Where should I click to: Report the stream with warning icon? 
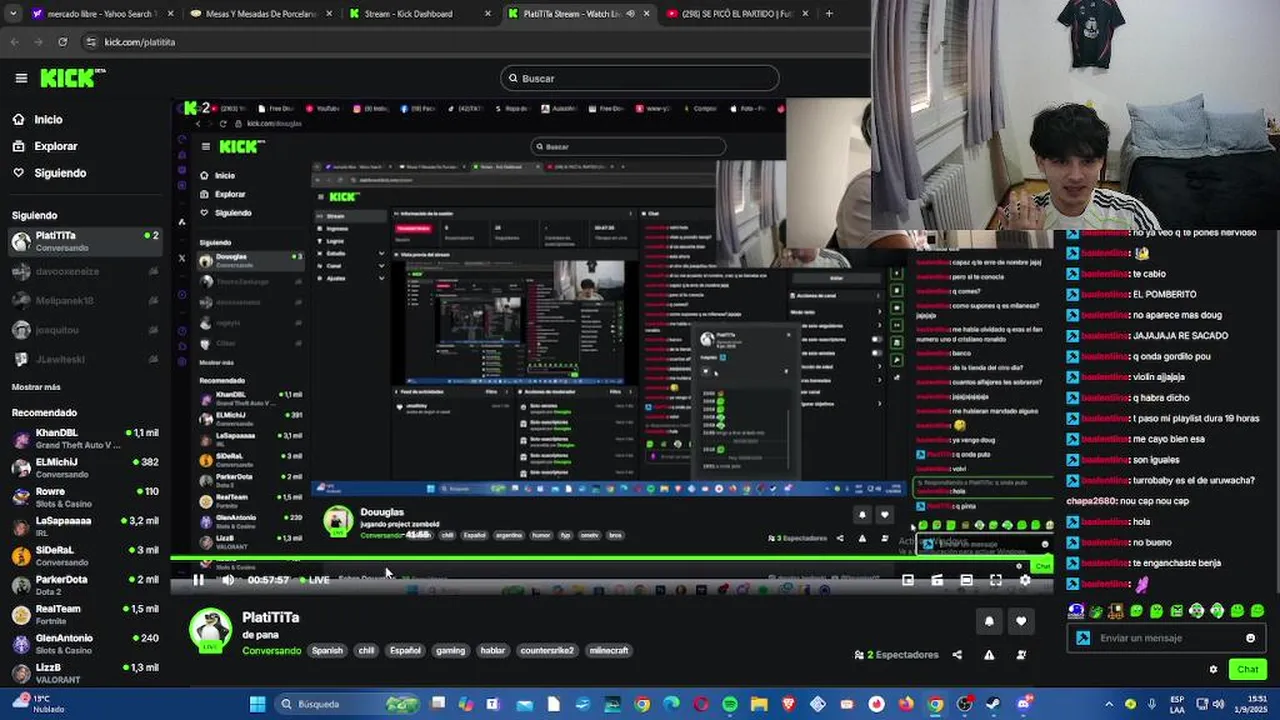coord(989,655)
